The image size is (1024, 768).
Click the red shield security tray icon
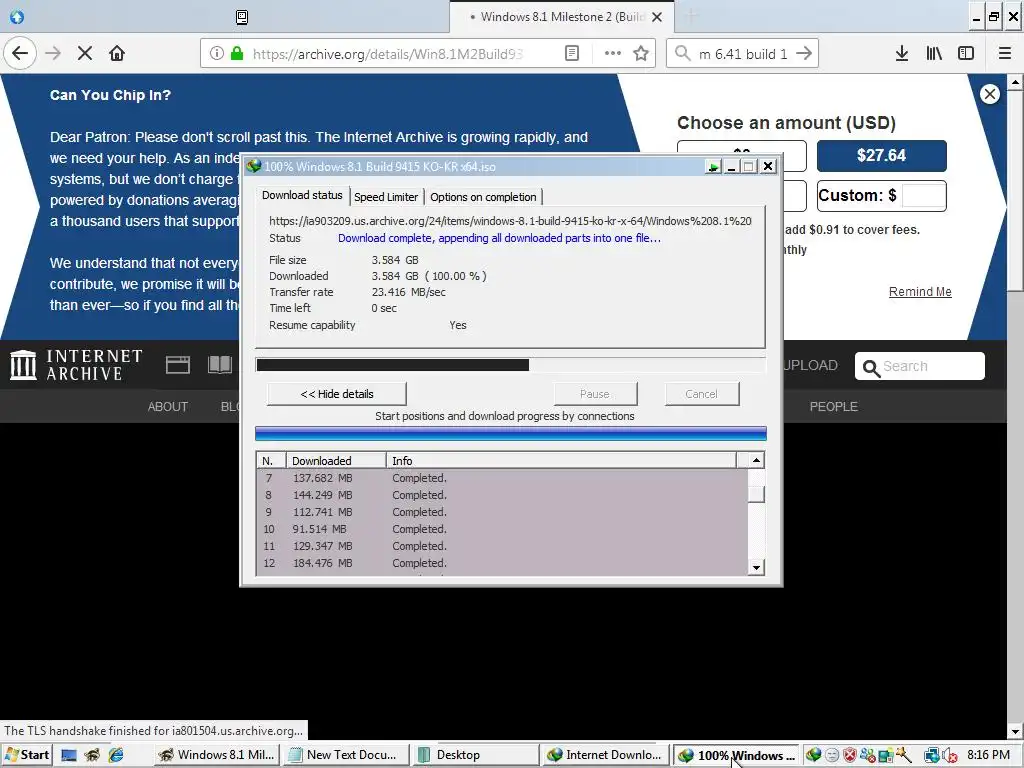pos(849,755)
